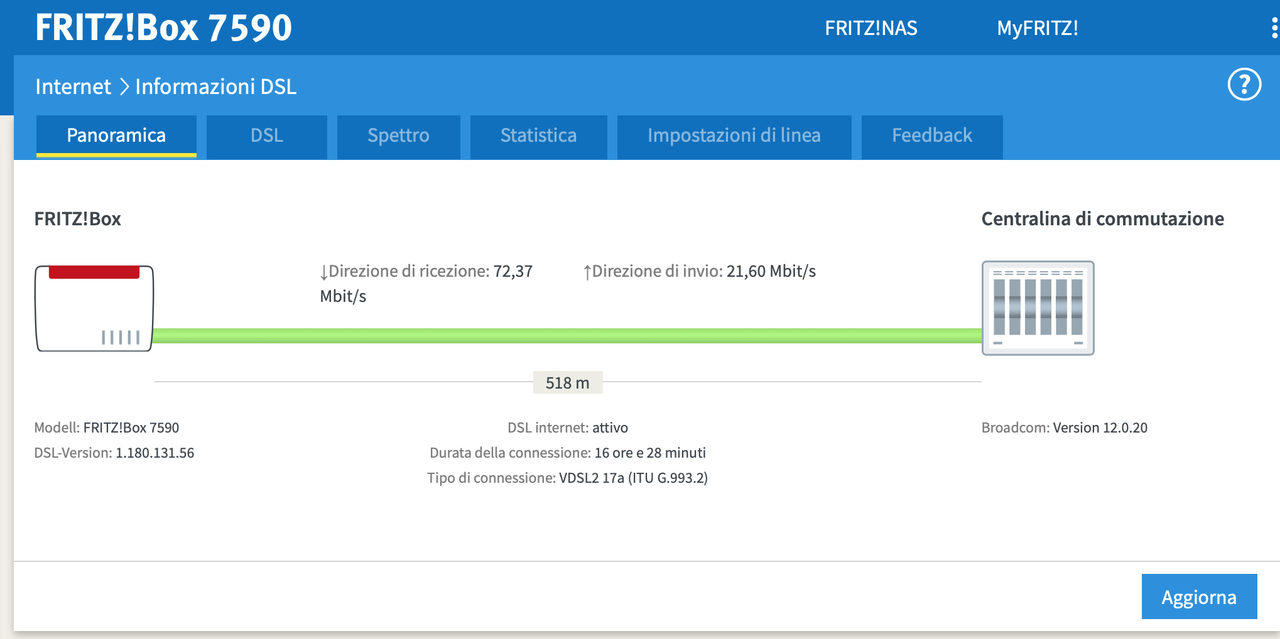Open the Feedback tab

click(932, 135)
